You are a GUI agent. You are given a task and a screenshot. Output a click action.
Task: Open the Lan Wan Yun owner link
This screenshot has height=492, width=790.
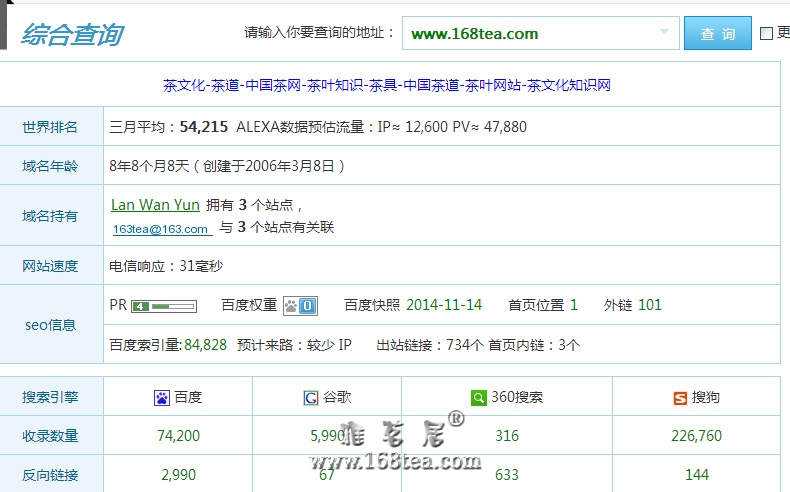(155, 204)
